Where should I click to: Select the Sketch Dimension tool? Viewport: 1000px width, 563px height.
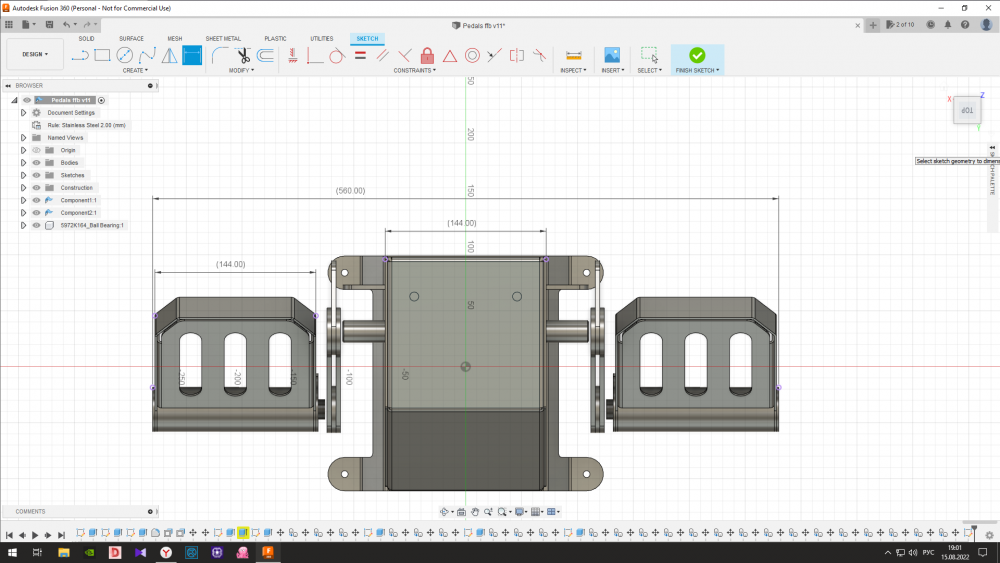point(192,55)
